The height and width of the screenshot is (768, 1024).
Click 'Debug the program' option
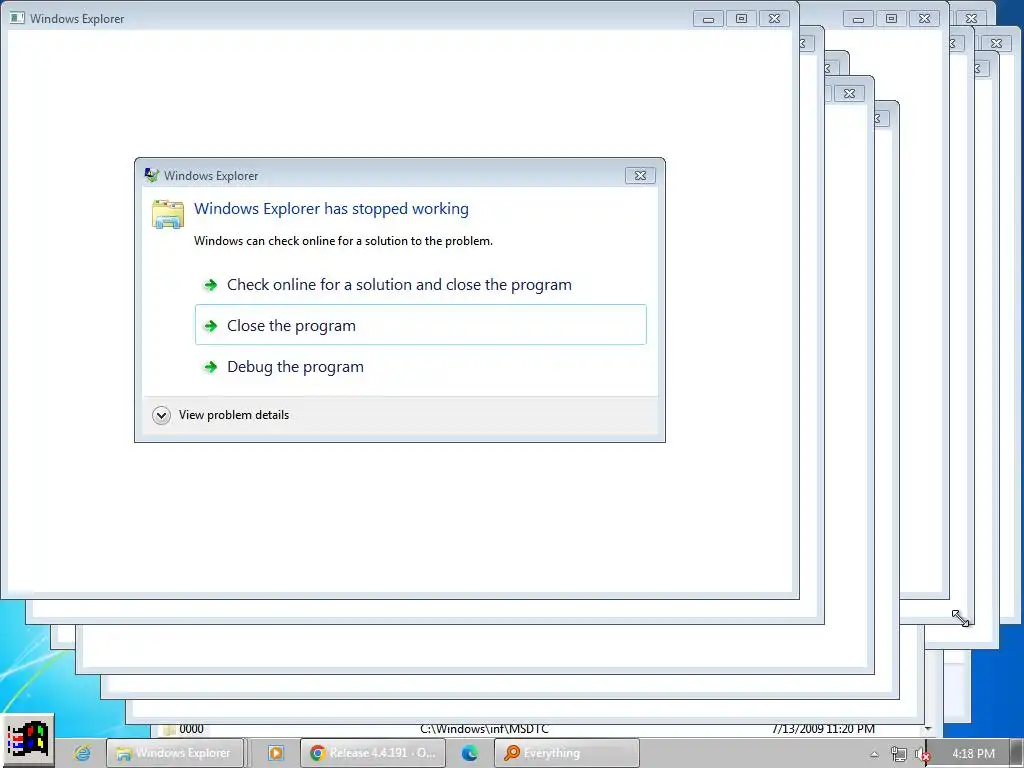tap(421, 366)
